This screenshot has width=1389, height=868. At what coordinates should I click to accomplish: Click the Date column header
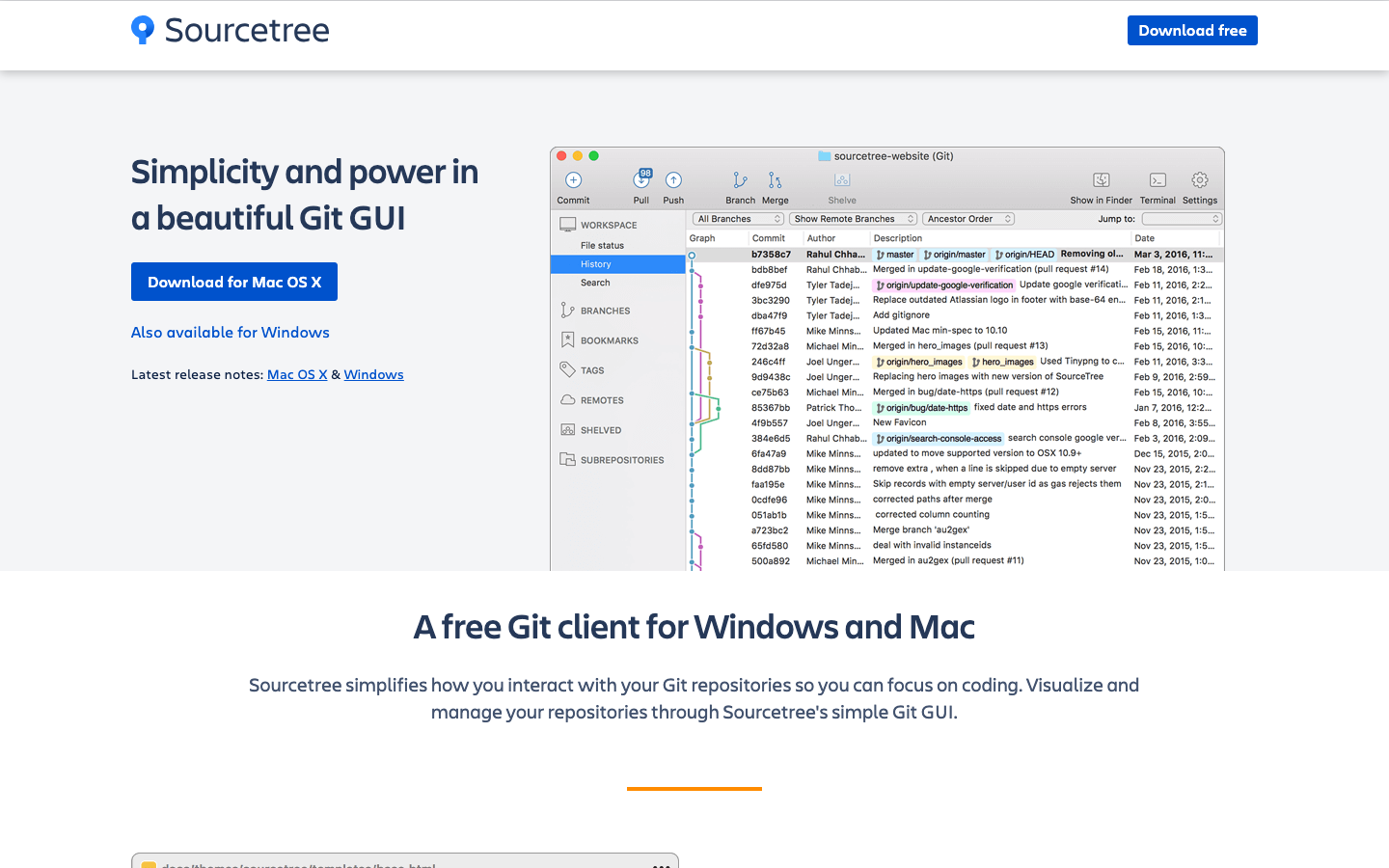[1145, 238]
